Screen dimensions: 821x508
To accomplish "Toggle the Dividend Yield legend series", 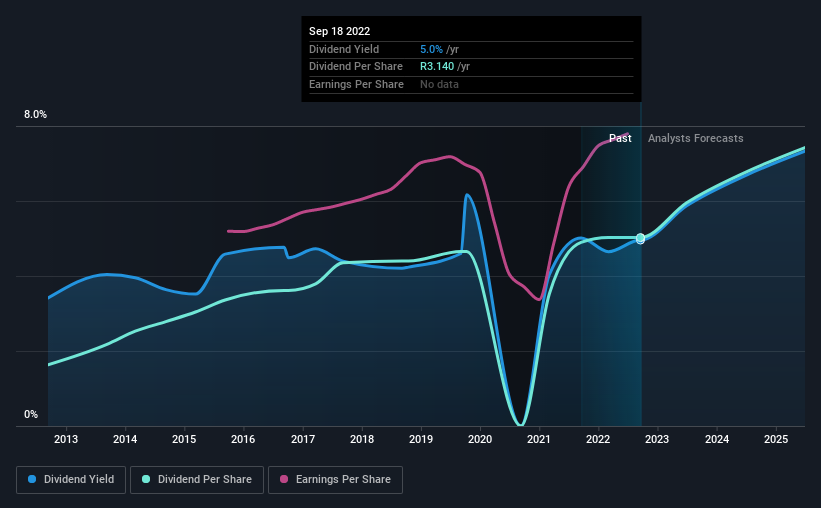I will [x=71, y=480].
